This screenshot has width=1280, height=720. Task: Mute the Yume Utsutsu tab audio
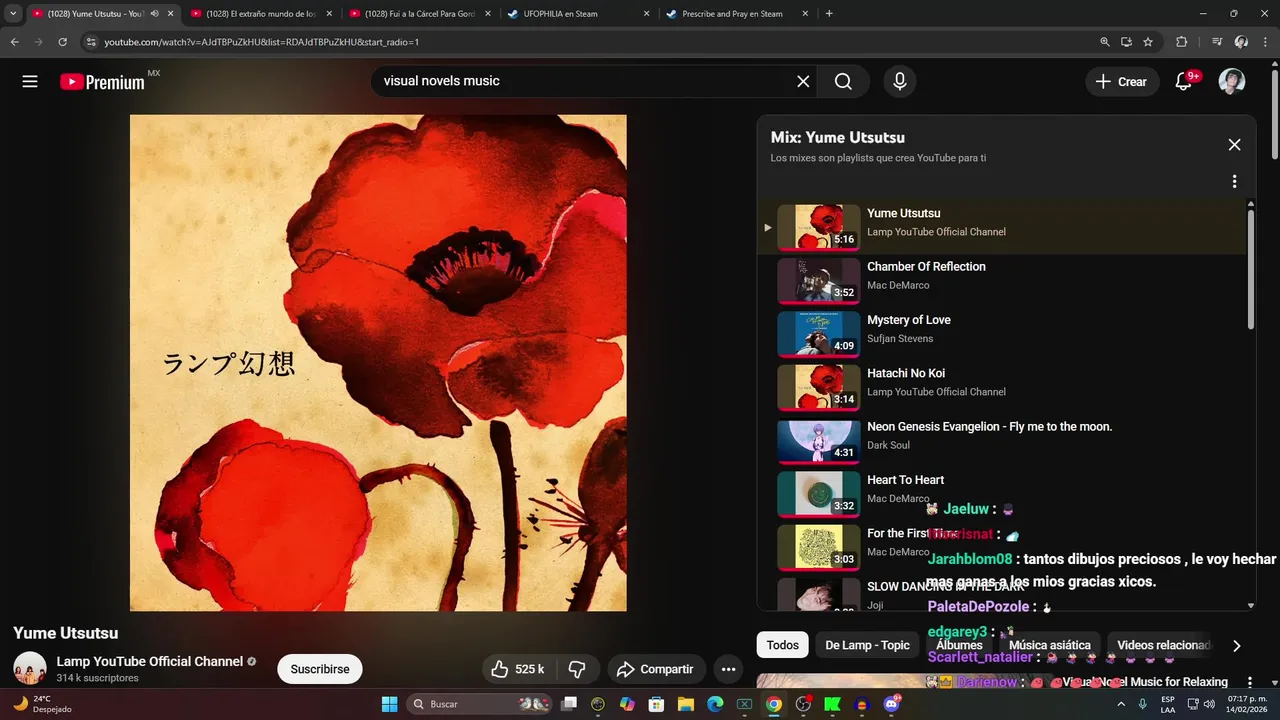tap(155, 14)
